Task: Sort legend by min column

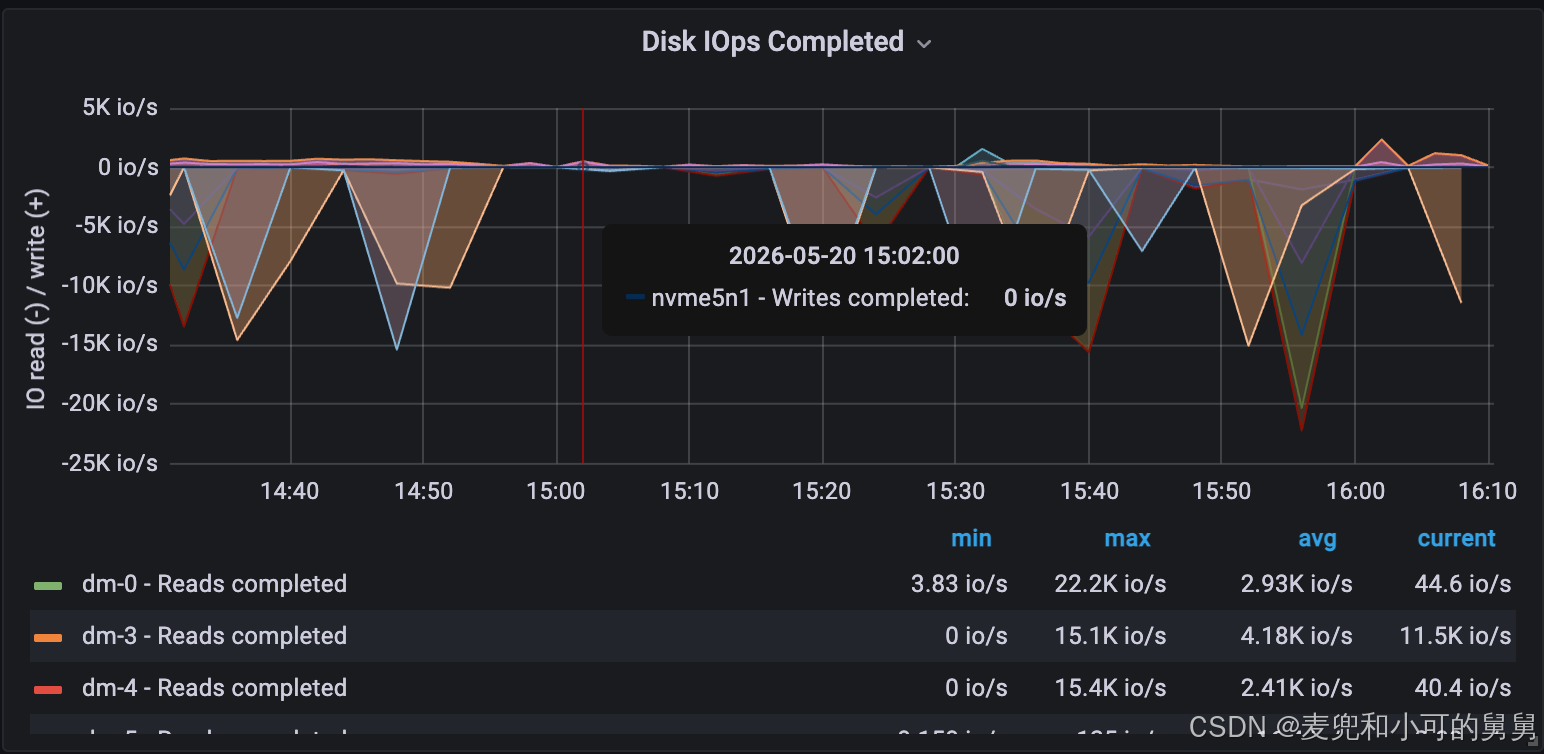Action: coord(971,538)
